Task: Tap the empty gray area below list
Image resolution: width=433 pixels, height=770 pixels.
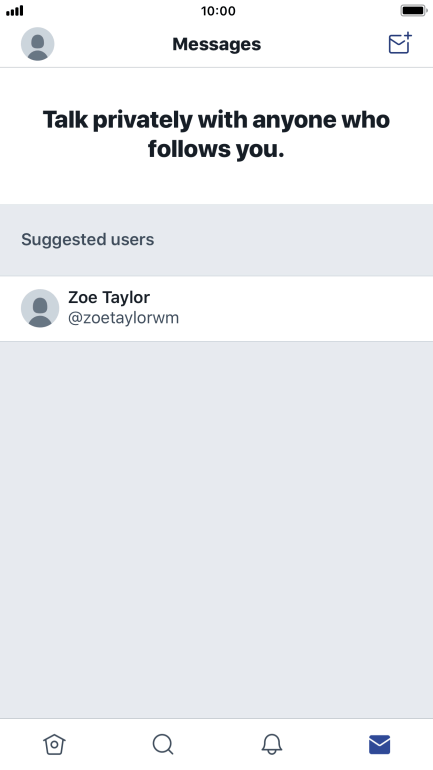Action: [x=216, y=529]
